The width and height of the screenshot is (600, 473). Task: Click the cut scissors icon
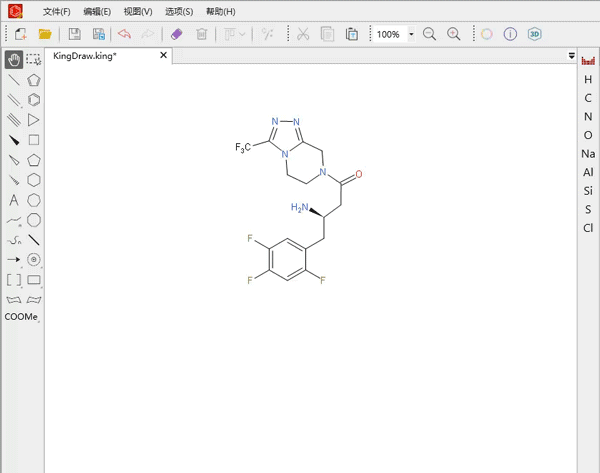(x=302, y=34)
